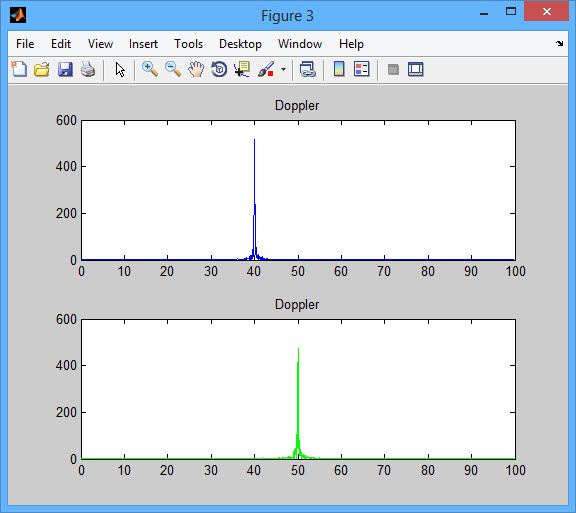
Task: Open file with the folder icon
Action: [42, 69]
